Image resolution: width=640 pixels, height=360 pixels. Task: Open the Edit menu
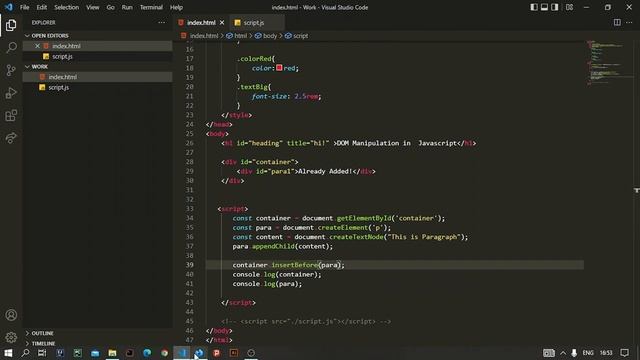42,7
